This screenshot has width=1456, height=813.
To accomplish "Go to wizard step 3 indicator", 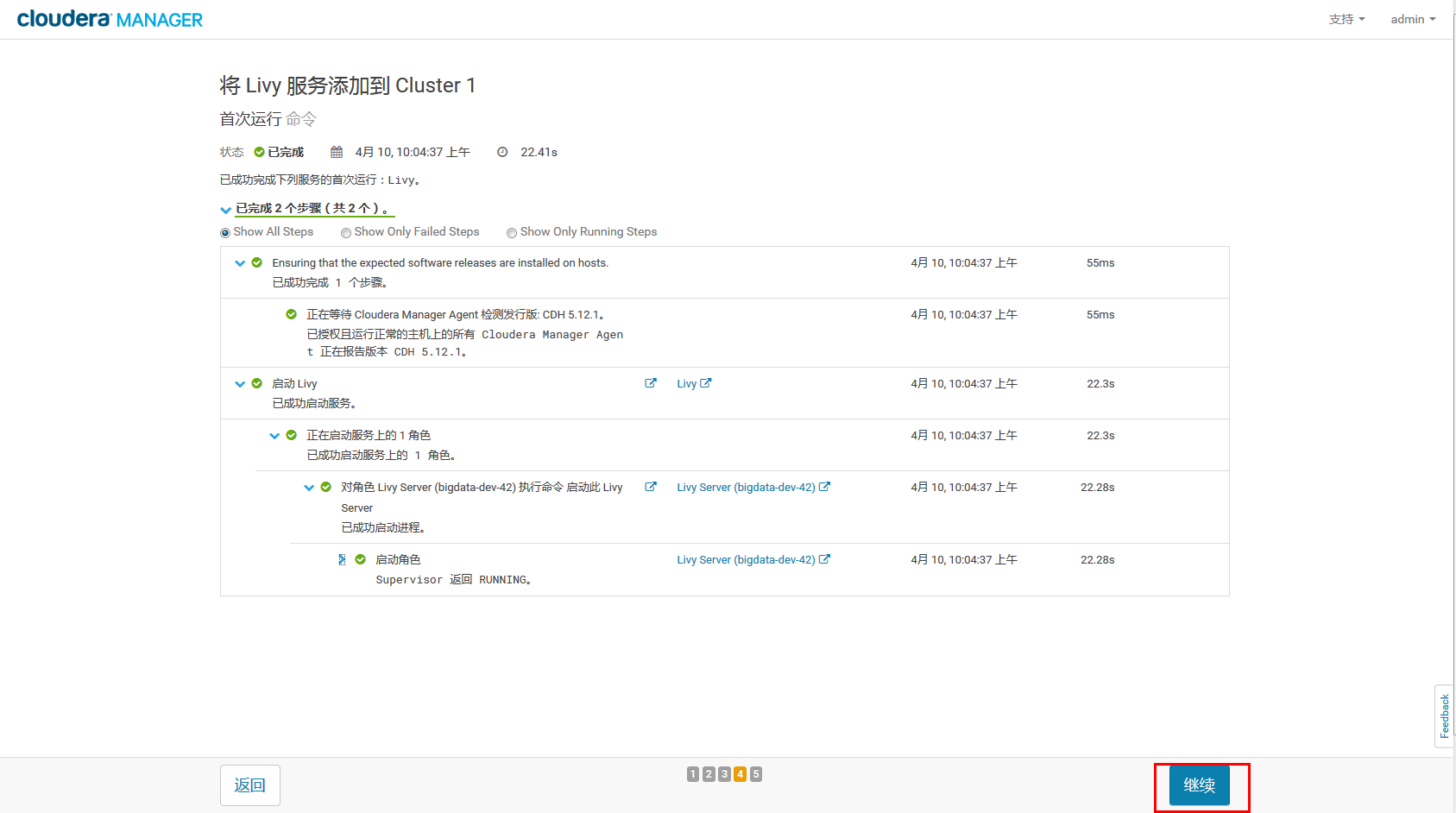I will click(x=724, y=774).
